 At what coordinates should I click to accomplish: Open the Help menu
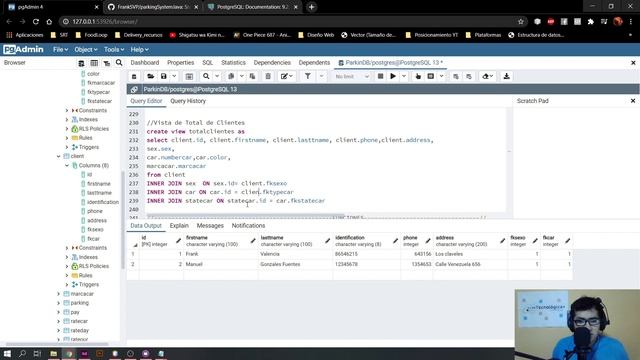tap(140, 49)
